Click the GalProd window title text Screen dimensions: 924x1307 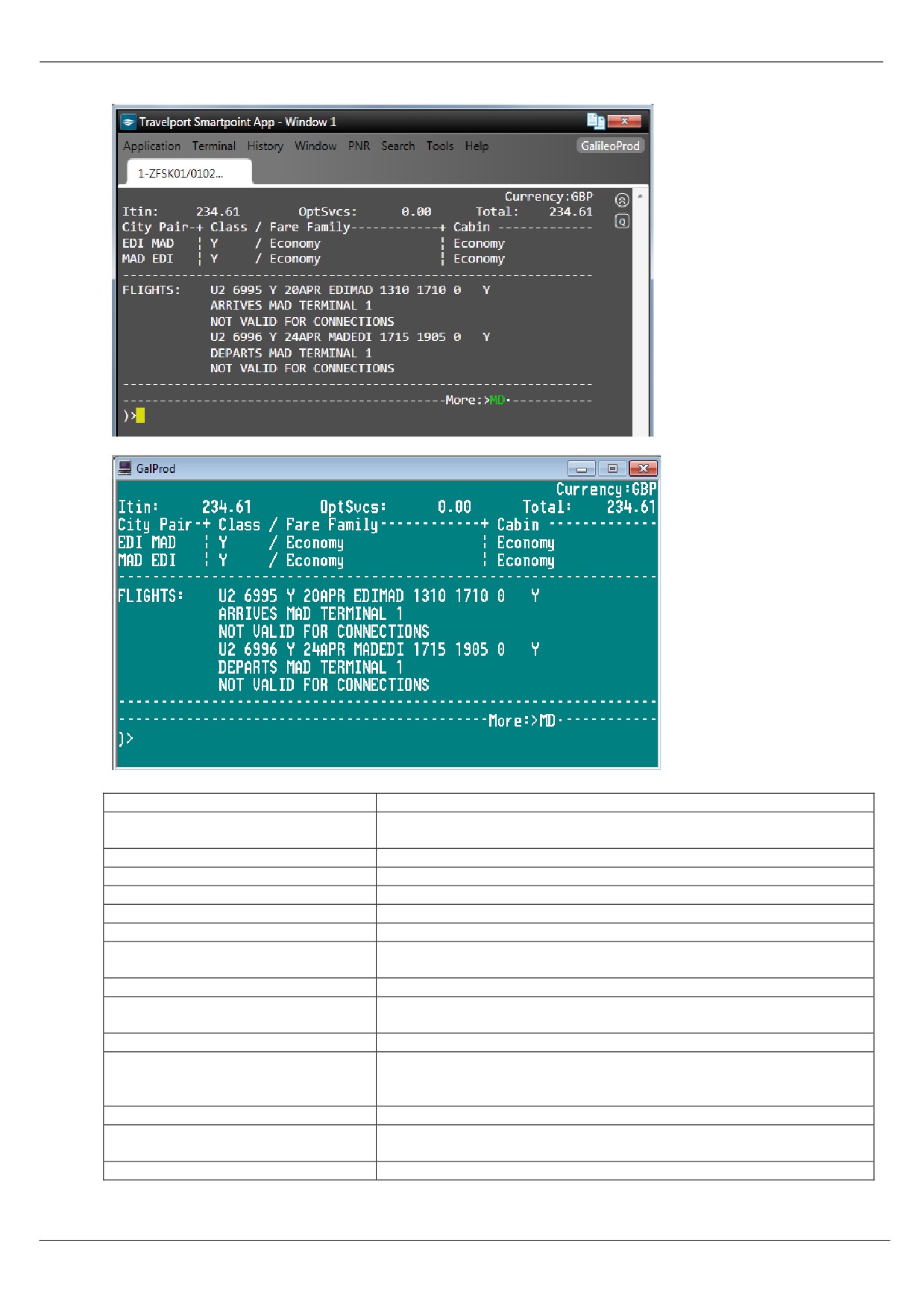(x=156, y=468)
